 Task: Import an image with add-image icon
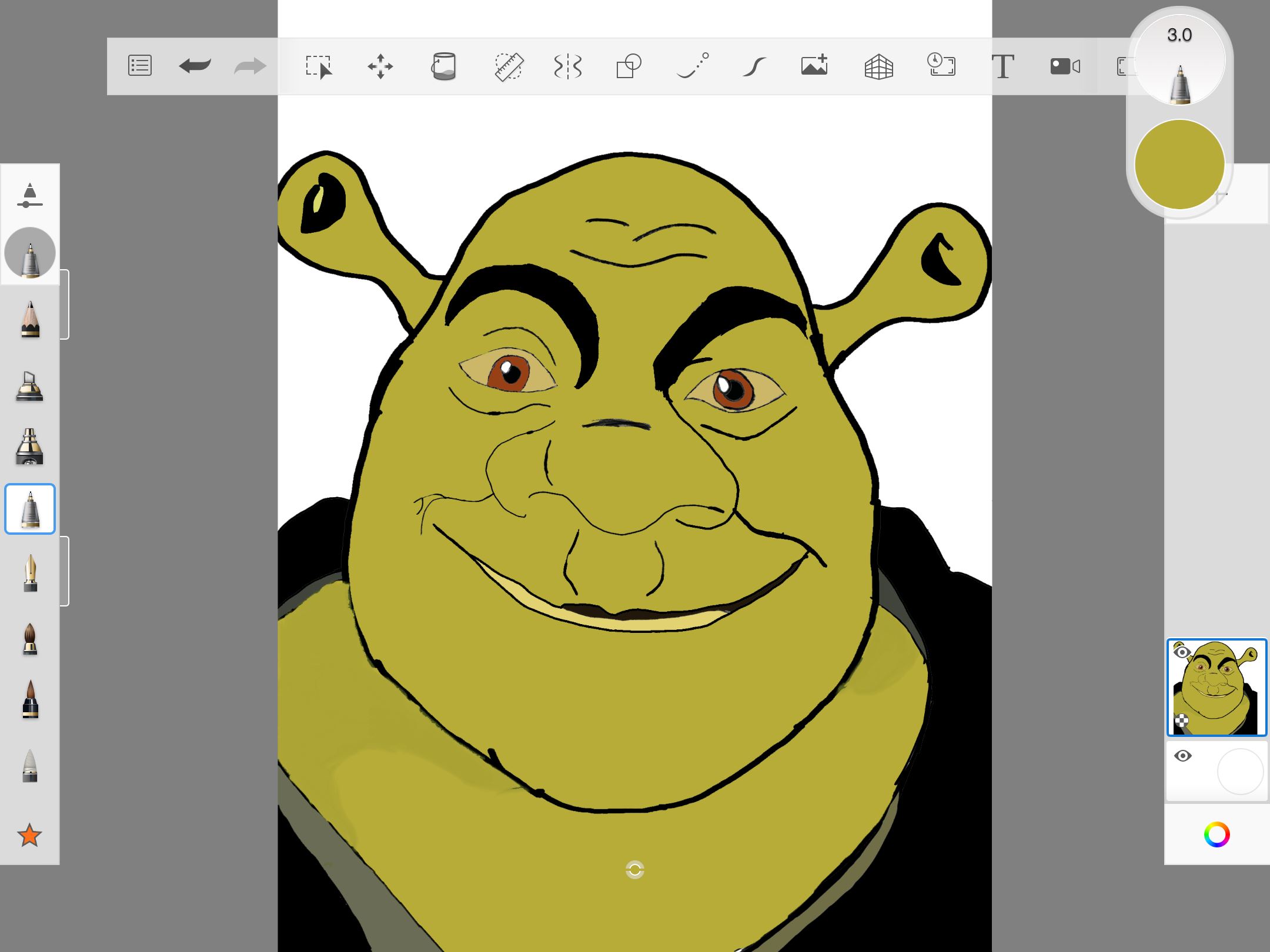[x=815, y=66]
